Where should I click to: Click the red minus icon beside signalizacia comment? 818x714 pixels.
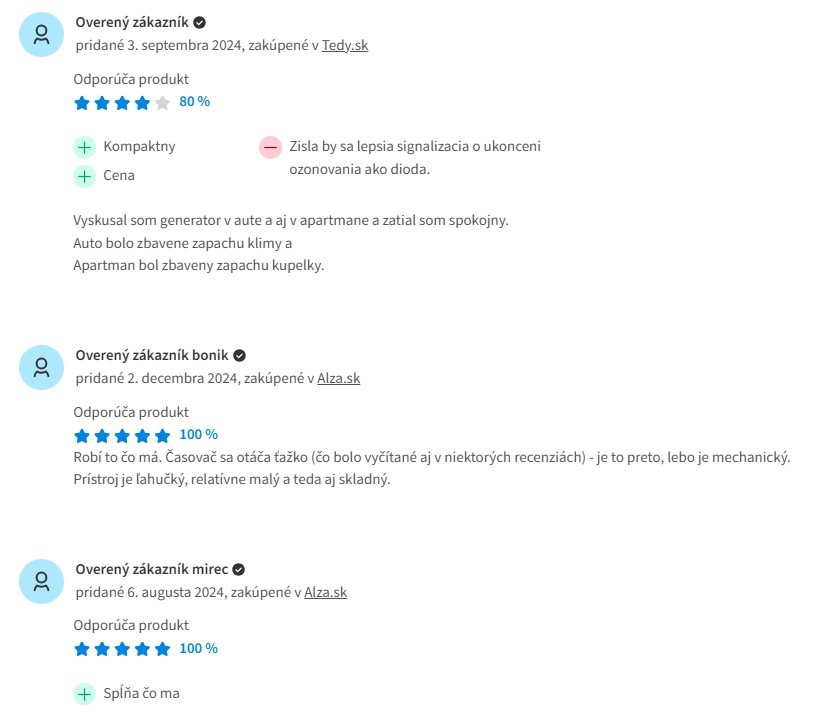pyautogui.click(x=270, y=148)
